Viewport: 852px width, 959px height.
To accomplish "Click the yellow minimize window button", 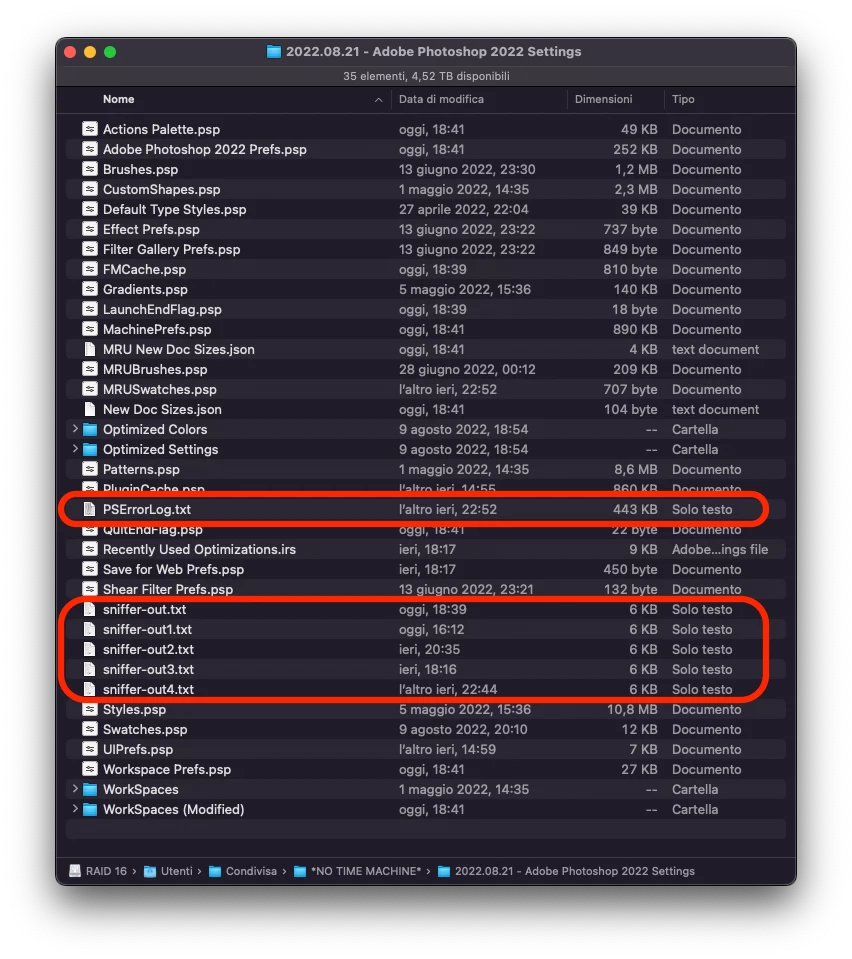I will pos(90,52).
